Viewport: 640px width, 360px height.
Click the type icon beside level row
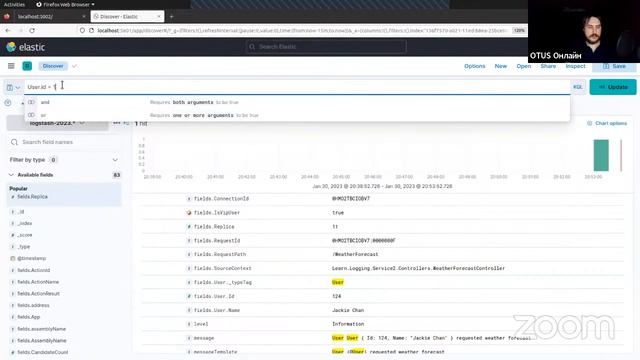[189, 324]
